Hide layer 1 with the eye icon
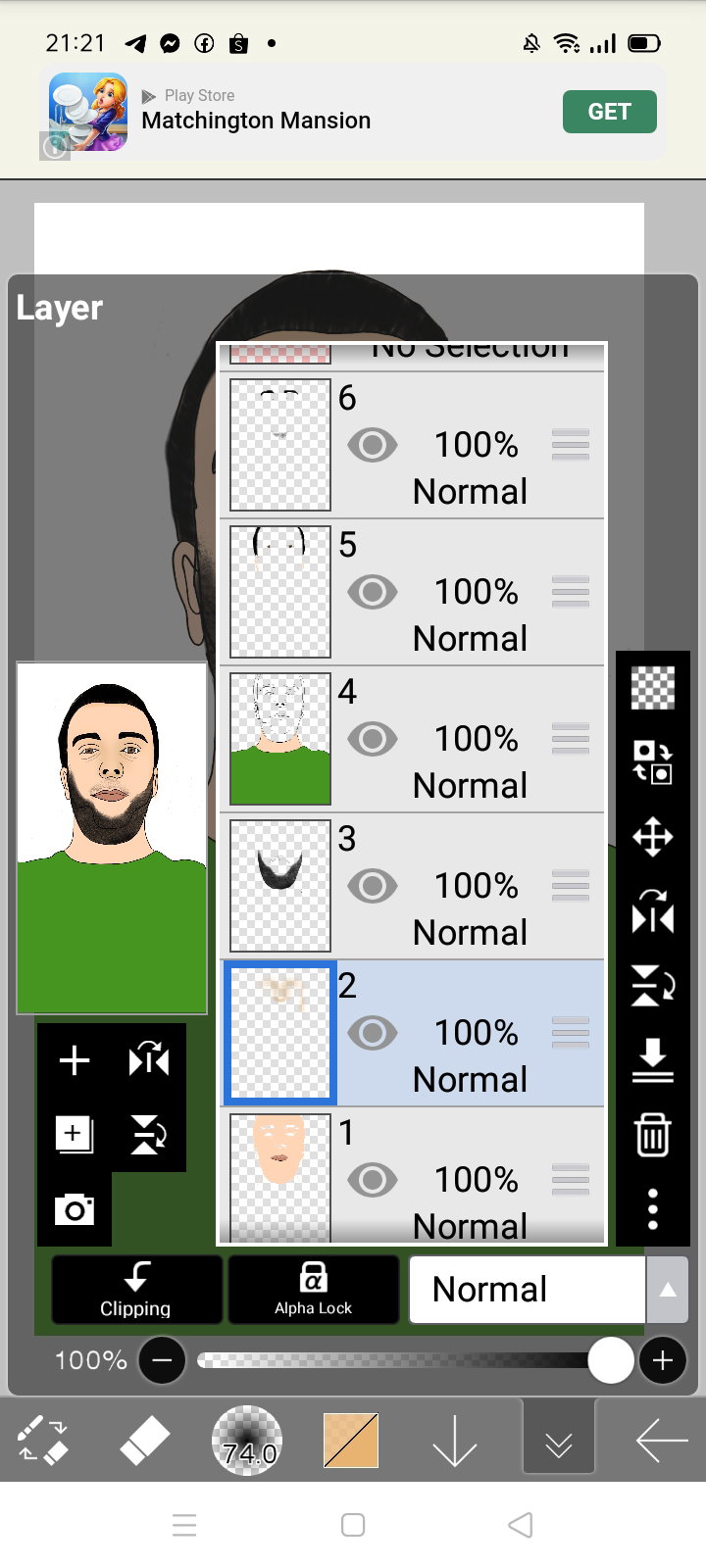This screenshot has width=706, height=1568. [373, 1180]
